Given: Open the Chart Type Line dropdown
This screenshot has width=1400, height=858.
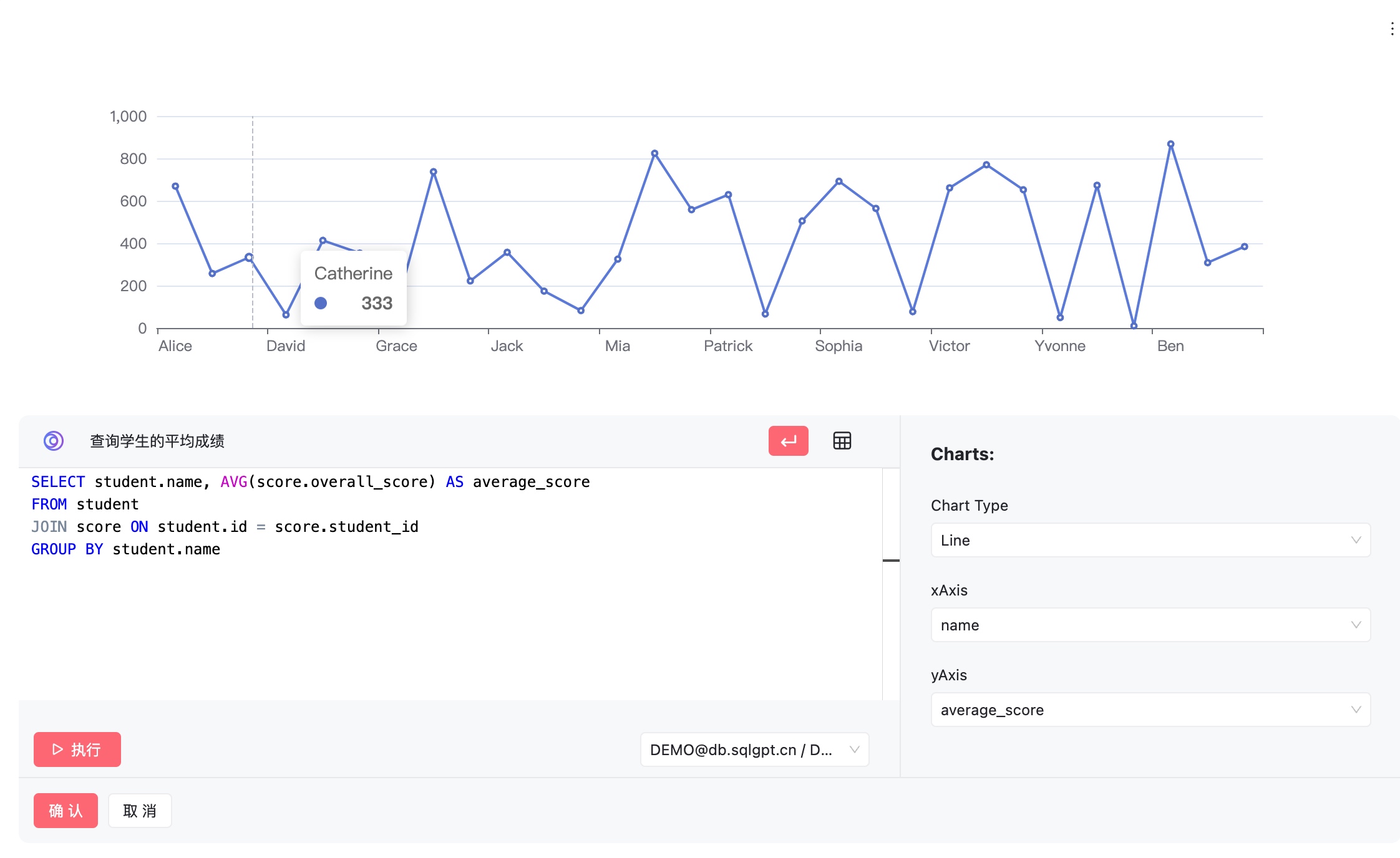Looking at the screenshot, I should pos(1150,540).
